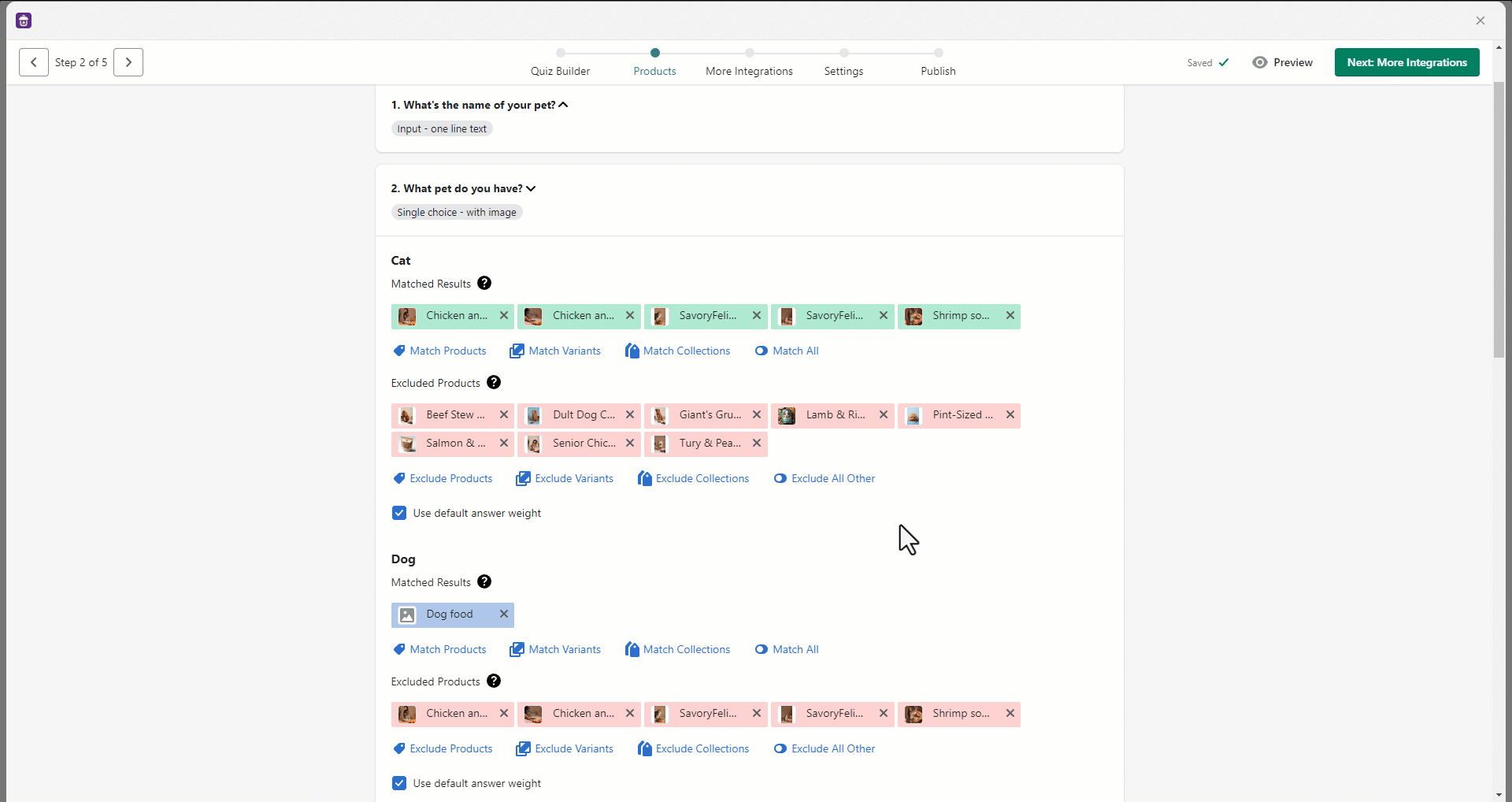
Task: Click Exclude Variants icon under Dog
Action: coord(523,748)
